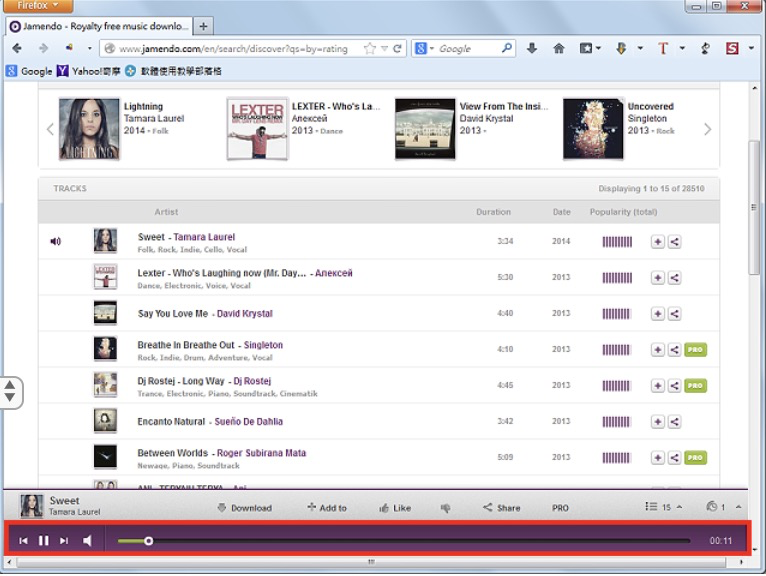Sort tracks by Popularity (total) header
The image size is (766, 576).
point(623,212)
